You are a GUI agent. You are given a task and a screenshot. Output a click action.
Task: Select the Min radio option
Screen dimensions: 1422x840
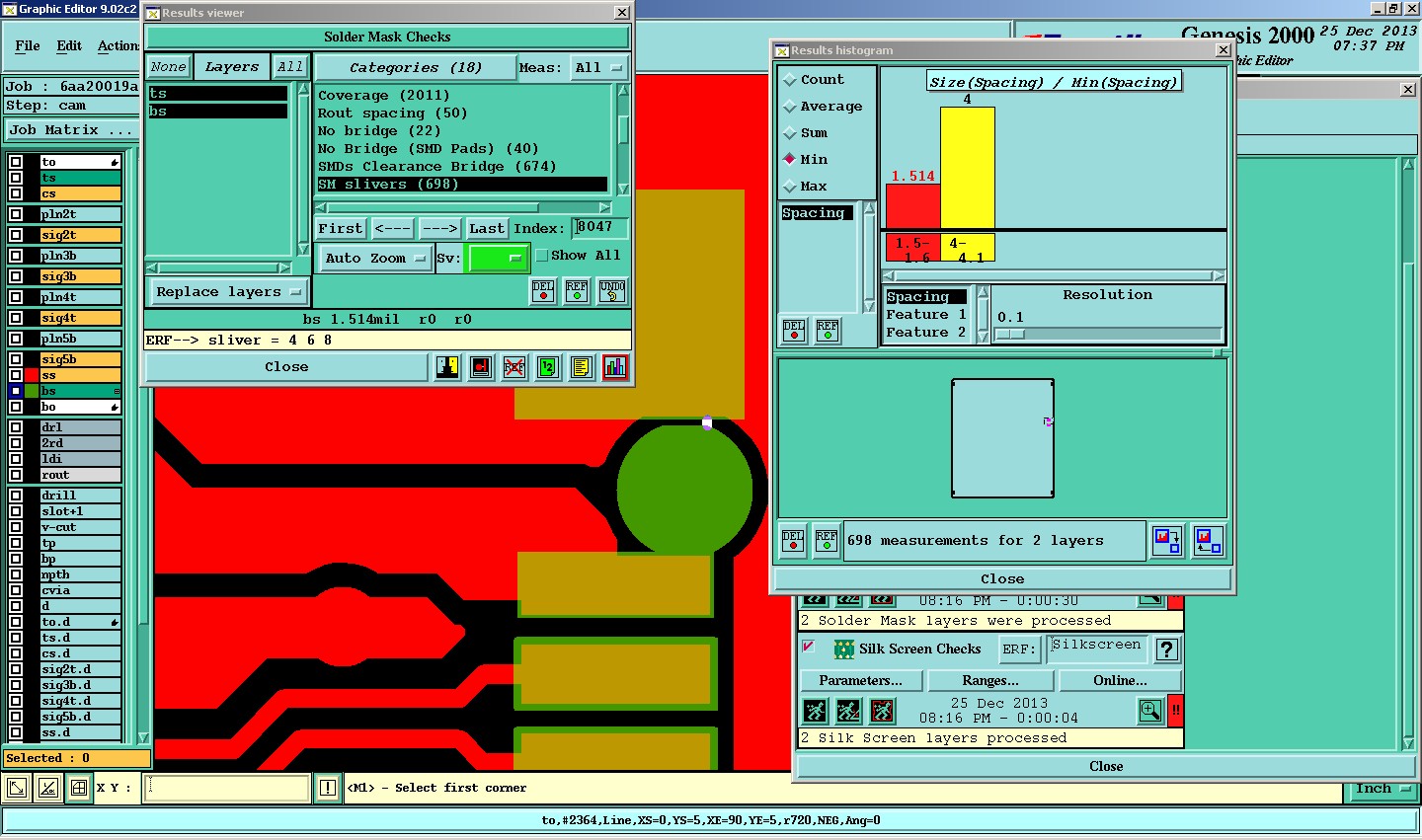click(x=806, y=160)
